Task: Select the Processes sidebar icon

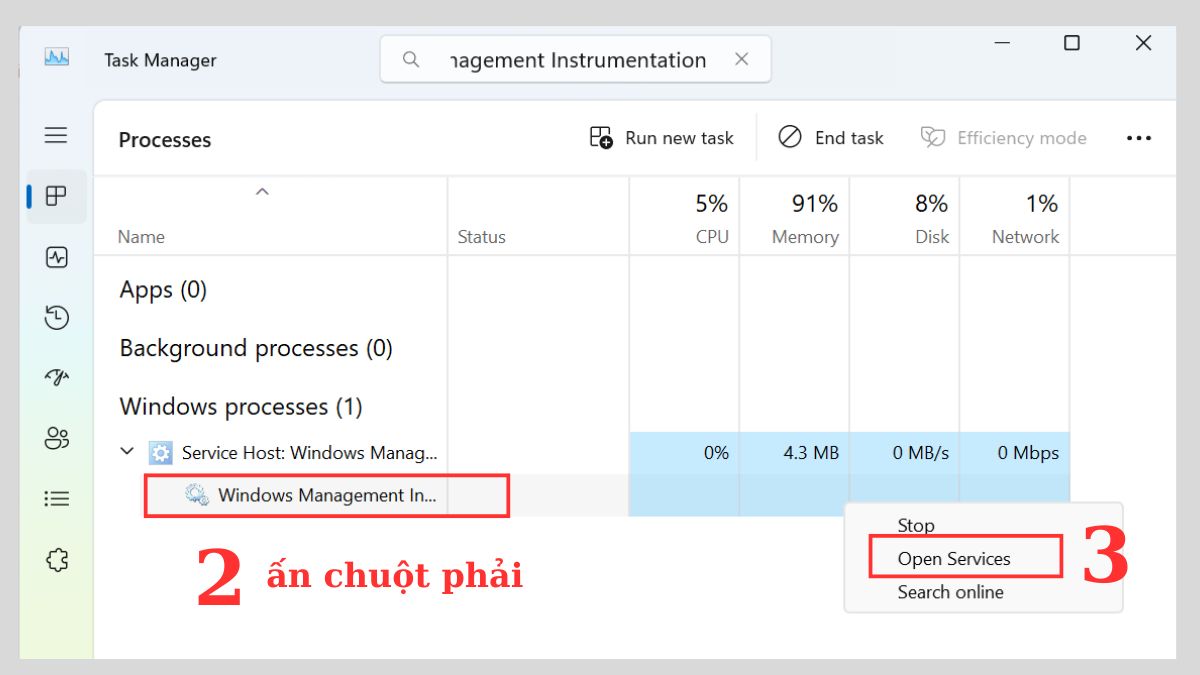Action: click(56, 196)
